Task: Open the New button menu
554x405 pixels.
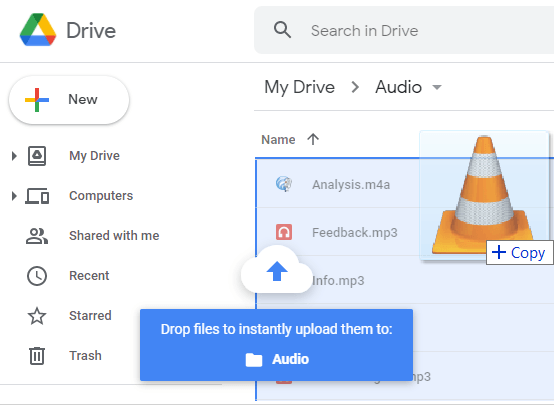Action: pyautogui.click(x=69, y=100)
